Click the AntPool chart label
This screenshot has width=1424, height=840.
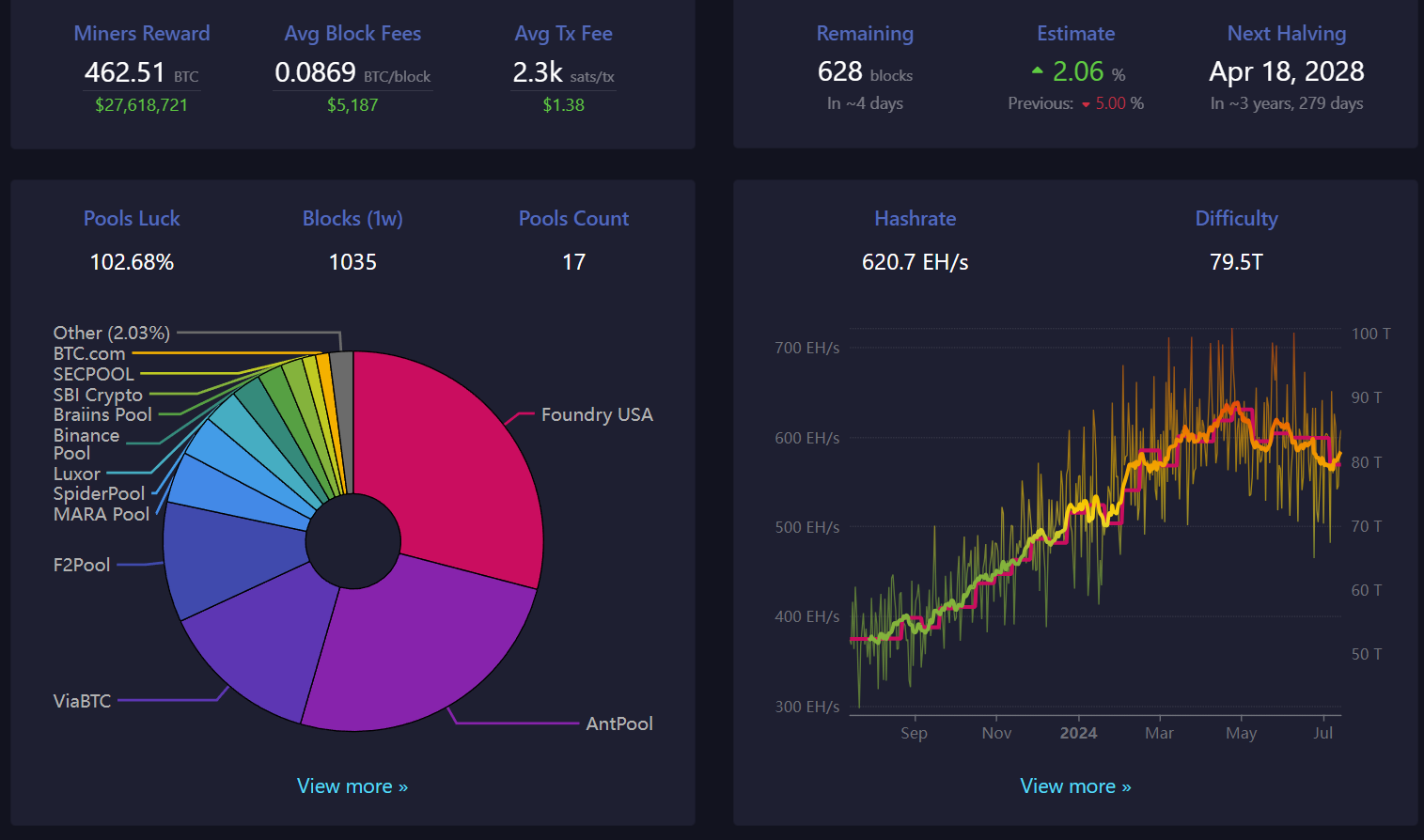coord(619,723)
